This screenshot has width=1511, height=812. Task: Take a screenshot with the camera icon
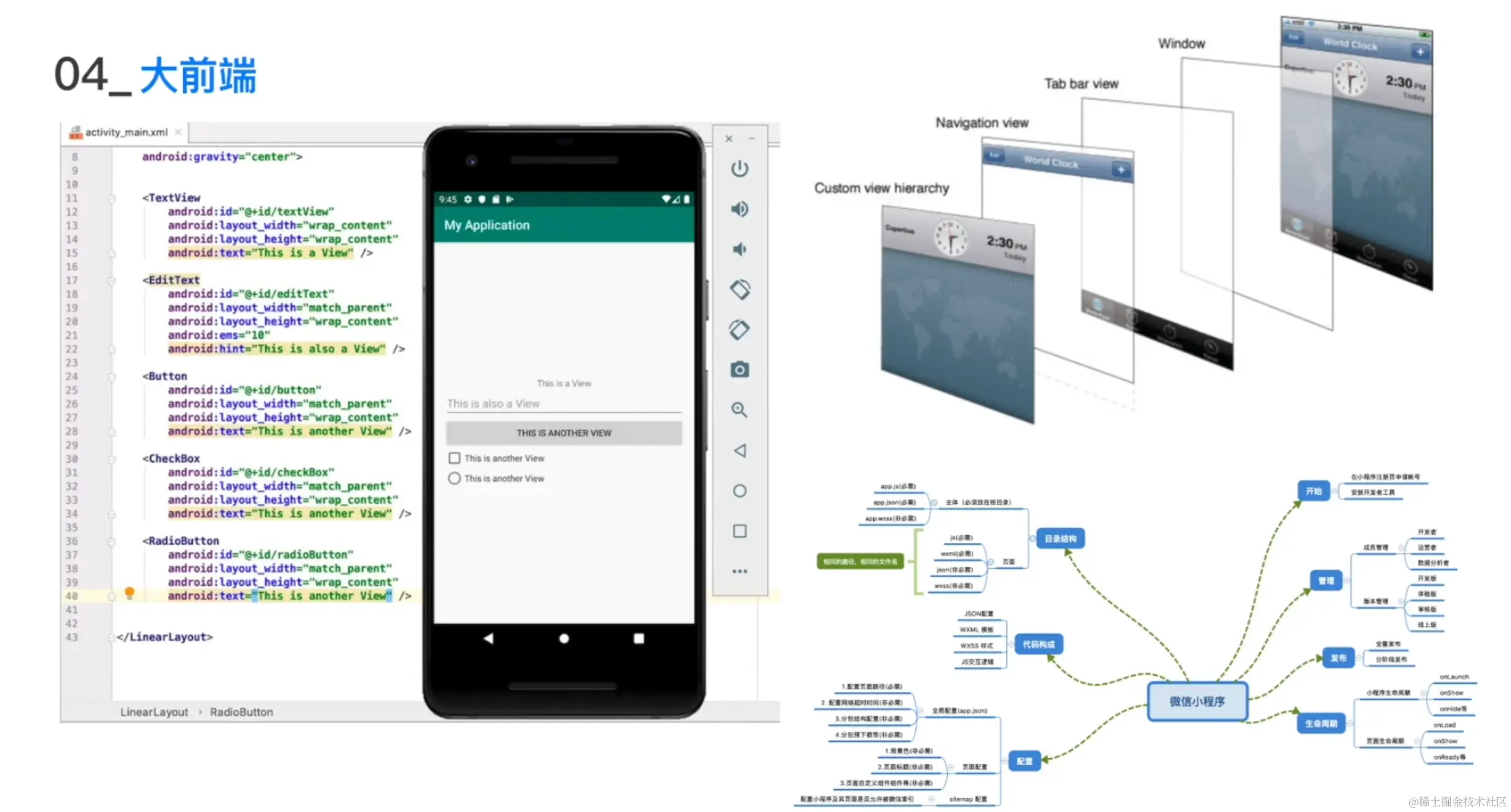point(739,370)
